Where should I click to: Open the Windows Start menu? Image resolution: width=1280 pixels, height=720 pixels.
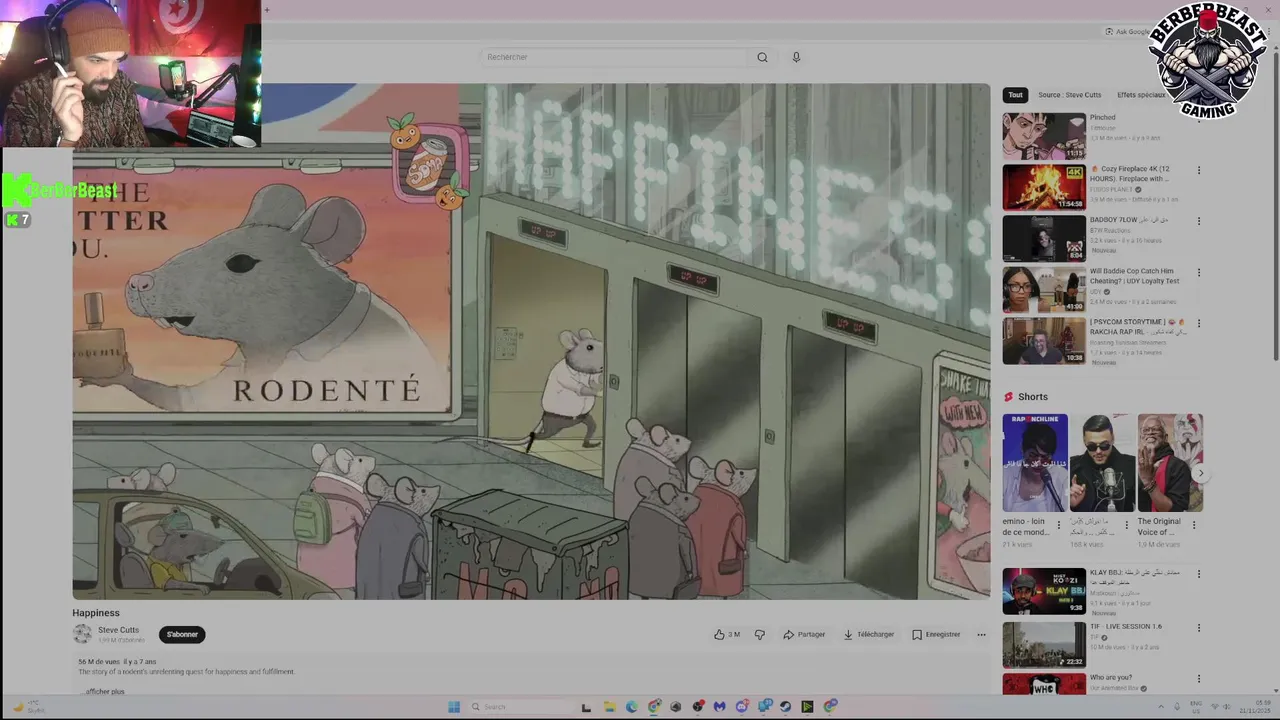[x=454, y=707]
